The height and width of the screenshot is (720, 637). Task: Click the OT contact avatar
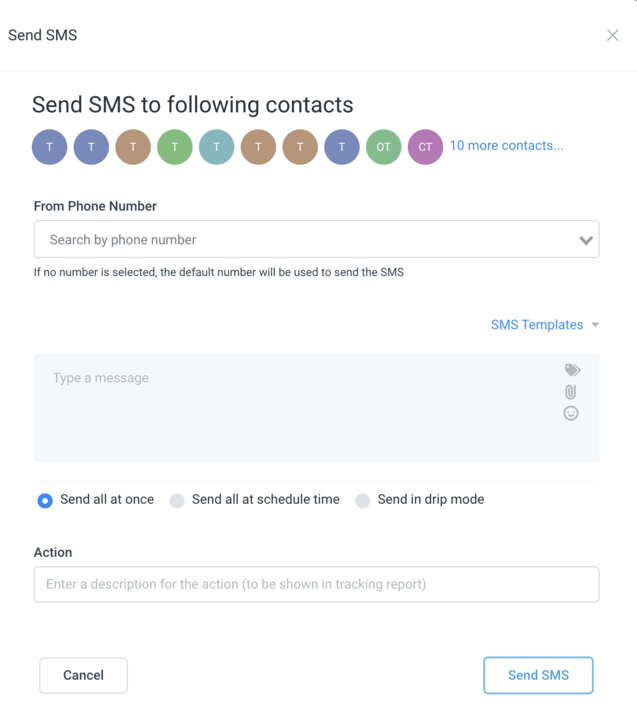point(383,147)
